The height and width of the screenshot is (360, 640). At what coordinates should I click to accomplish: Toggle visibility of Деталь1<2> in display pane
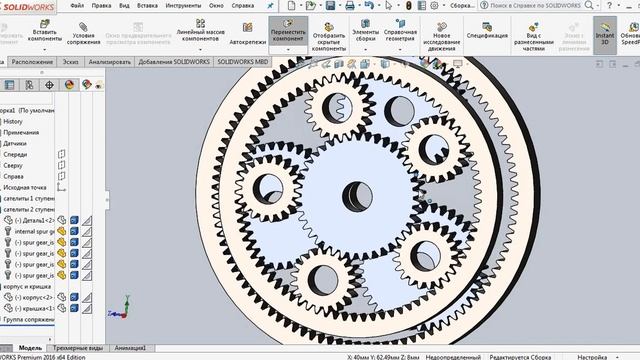[x=62, y=220]
